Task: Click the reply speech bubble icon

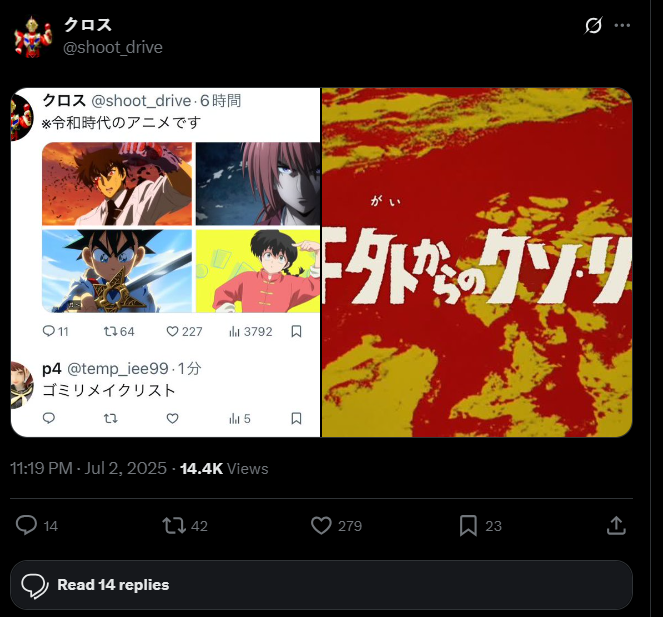Action: click(26, 525)
